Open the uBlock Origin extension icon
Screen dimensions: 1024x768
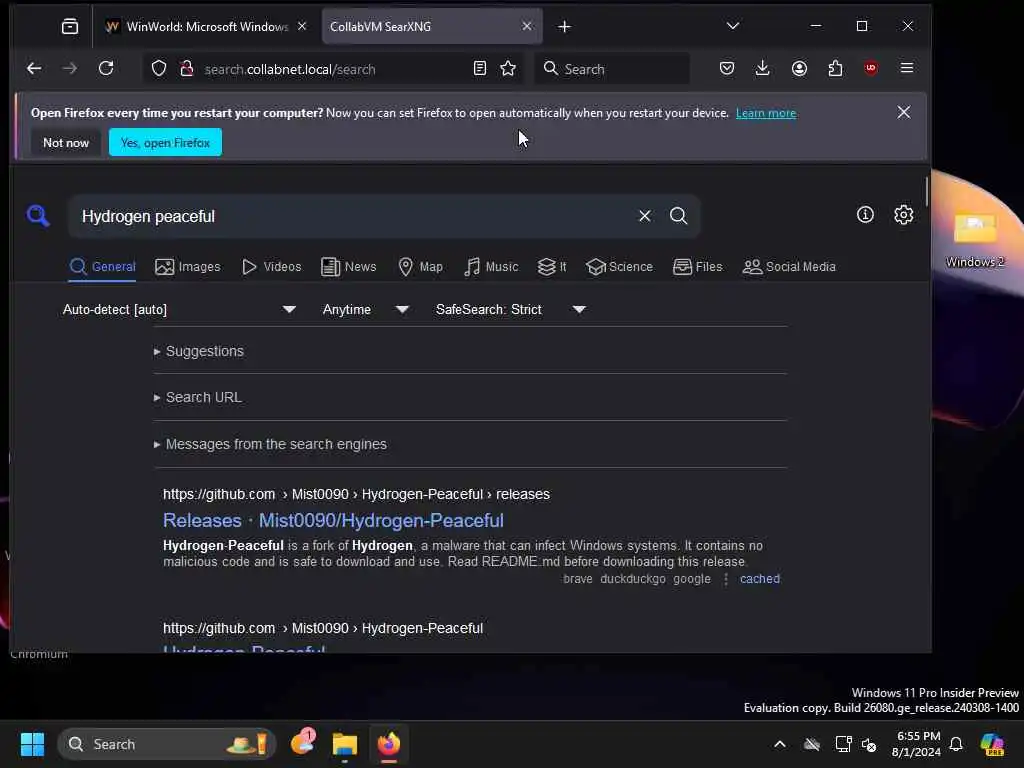click(871, 69)
